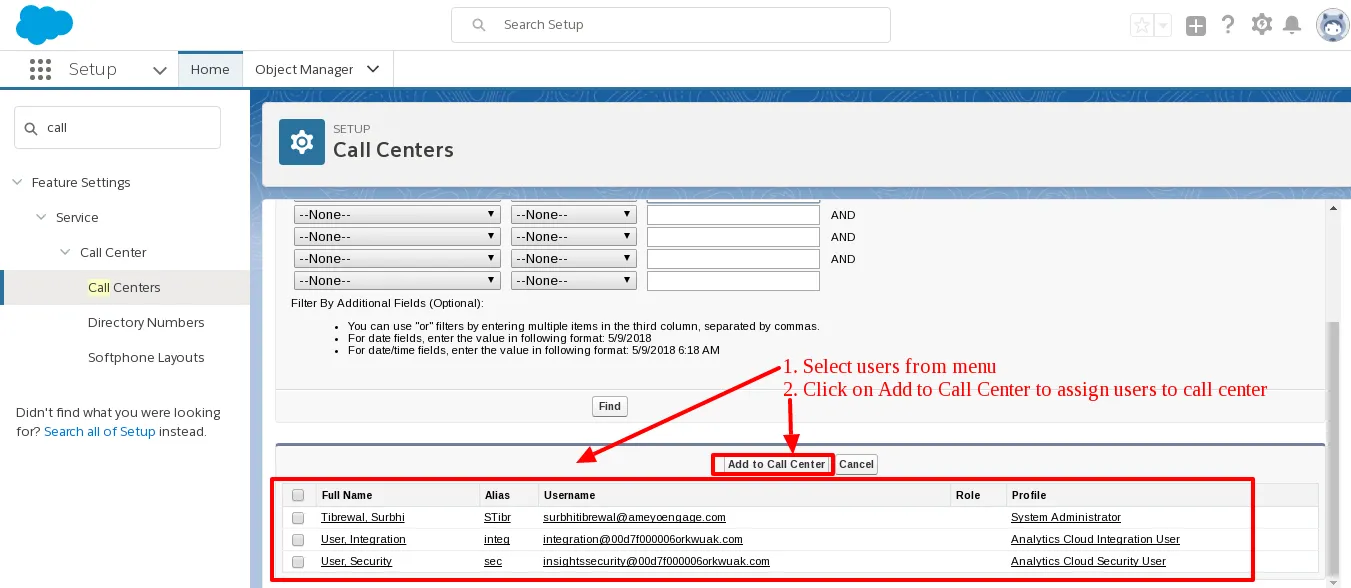Open the Help question mark icon
Screen dimensions: 1351x588
click(x=1229, y=25)
